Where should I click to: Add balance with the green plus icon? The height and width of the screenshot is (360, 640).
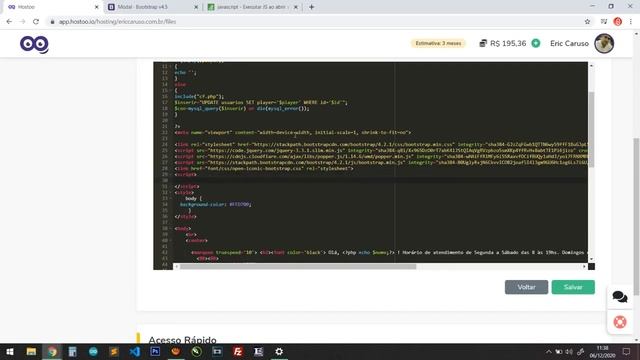[536, 43]
